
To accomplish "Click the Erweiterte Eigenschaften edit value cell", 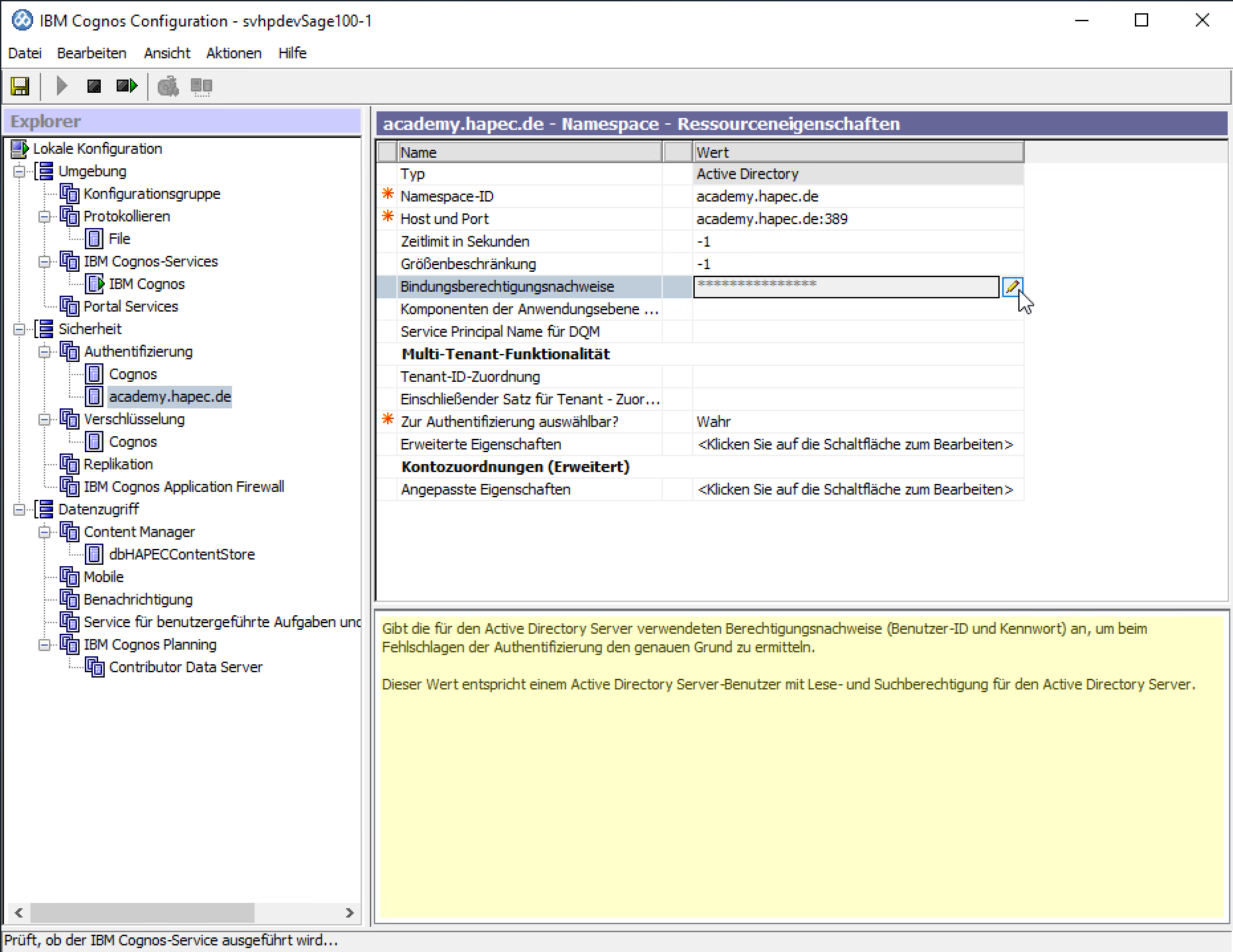I will pos(855,444).
